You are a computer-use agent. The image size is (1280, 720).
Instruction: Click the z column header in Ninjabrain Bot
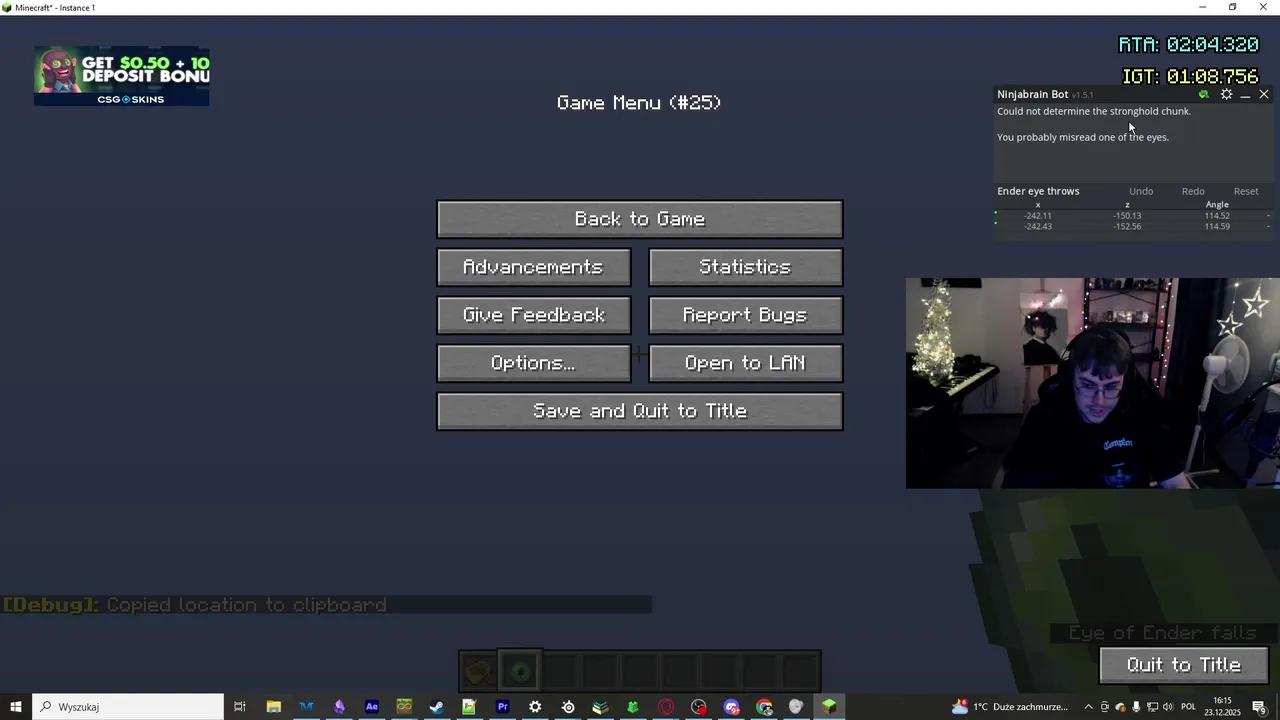(x=1127, y=205)
